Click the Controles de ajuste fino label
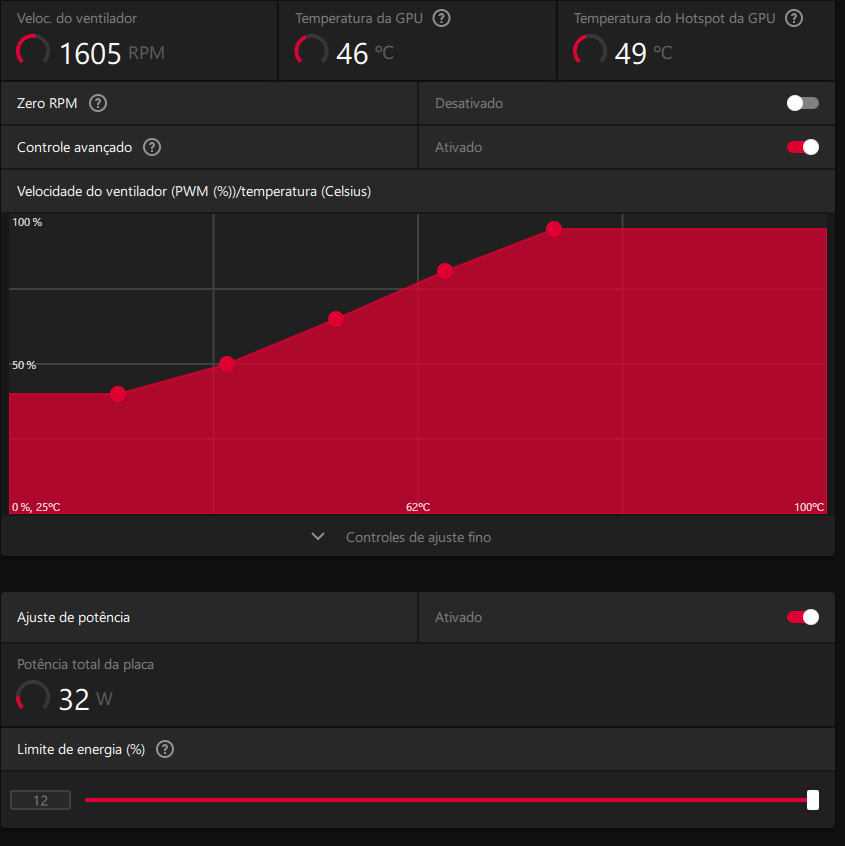Viewport: 845px width, 846px height. tap(418, 537)
